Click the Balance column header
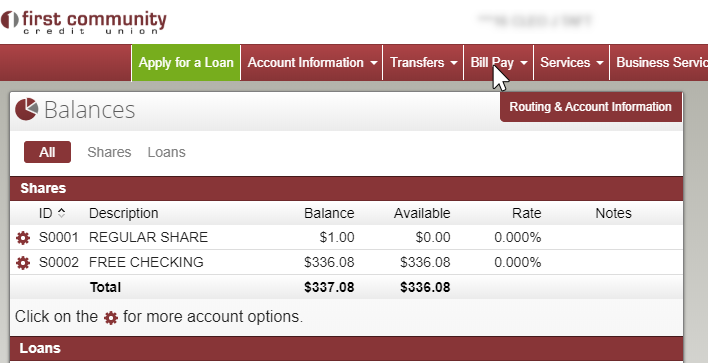The image size is (708, 363). point(329,213)
